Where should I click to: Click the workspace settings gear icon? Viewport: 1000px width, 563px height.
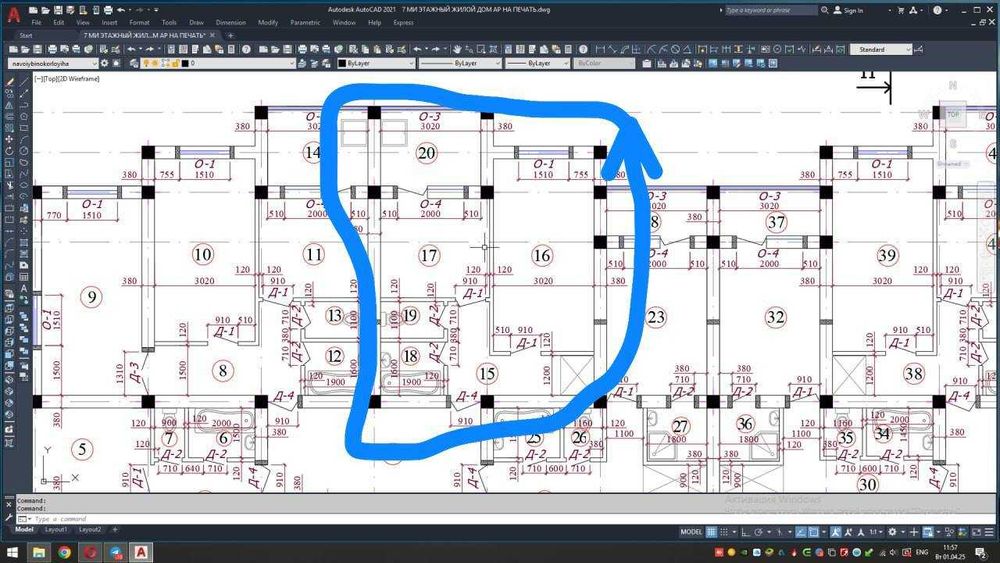104,63
